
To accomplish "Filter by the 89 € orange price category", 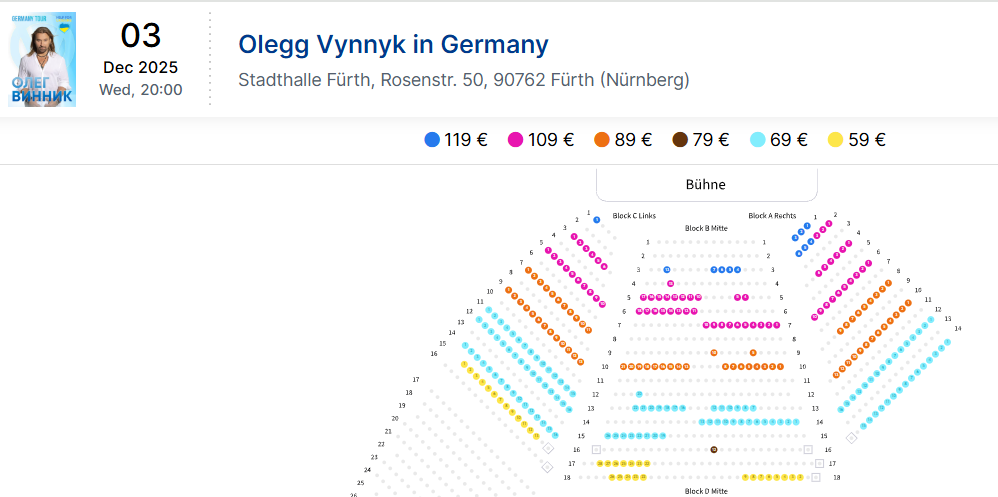I will 623,140.
